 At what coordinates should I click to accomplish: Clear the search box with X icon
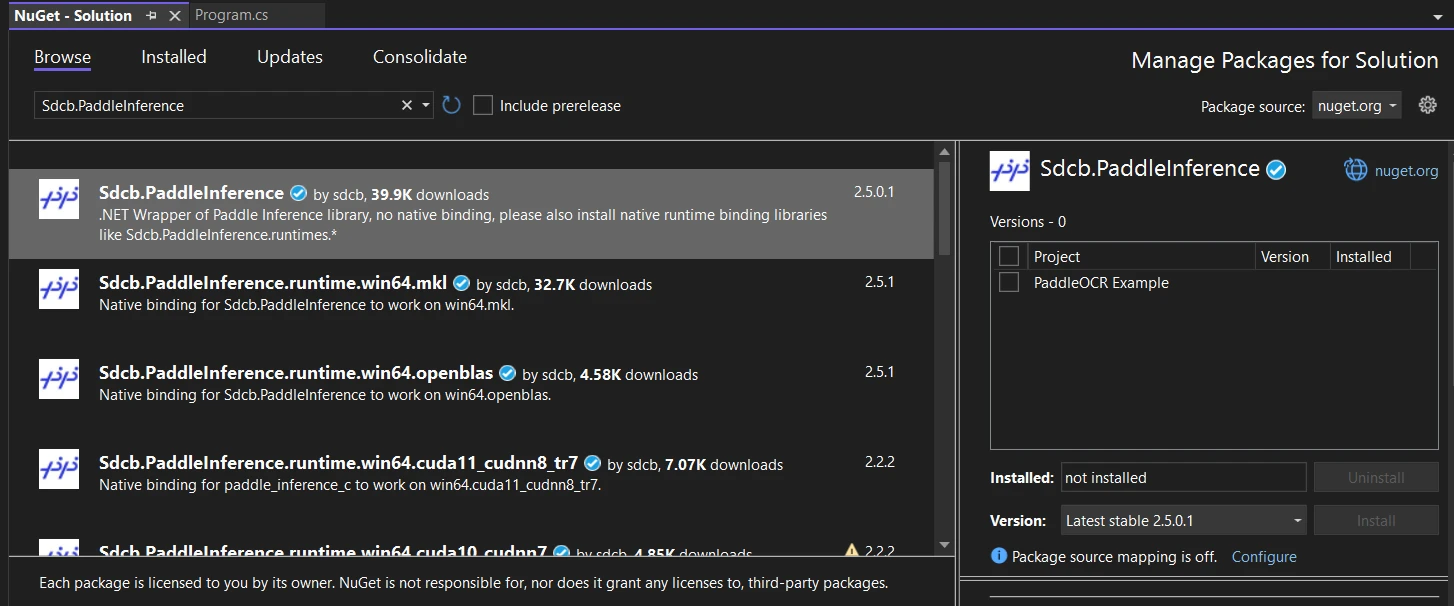(407, 105)
